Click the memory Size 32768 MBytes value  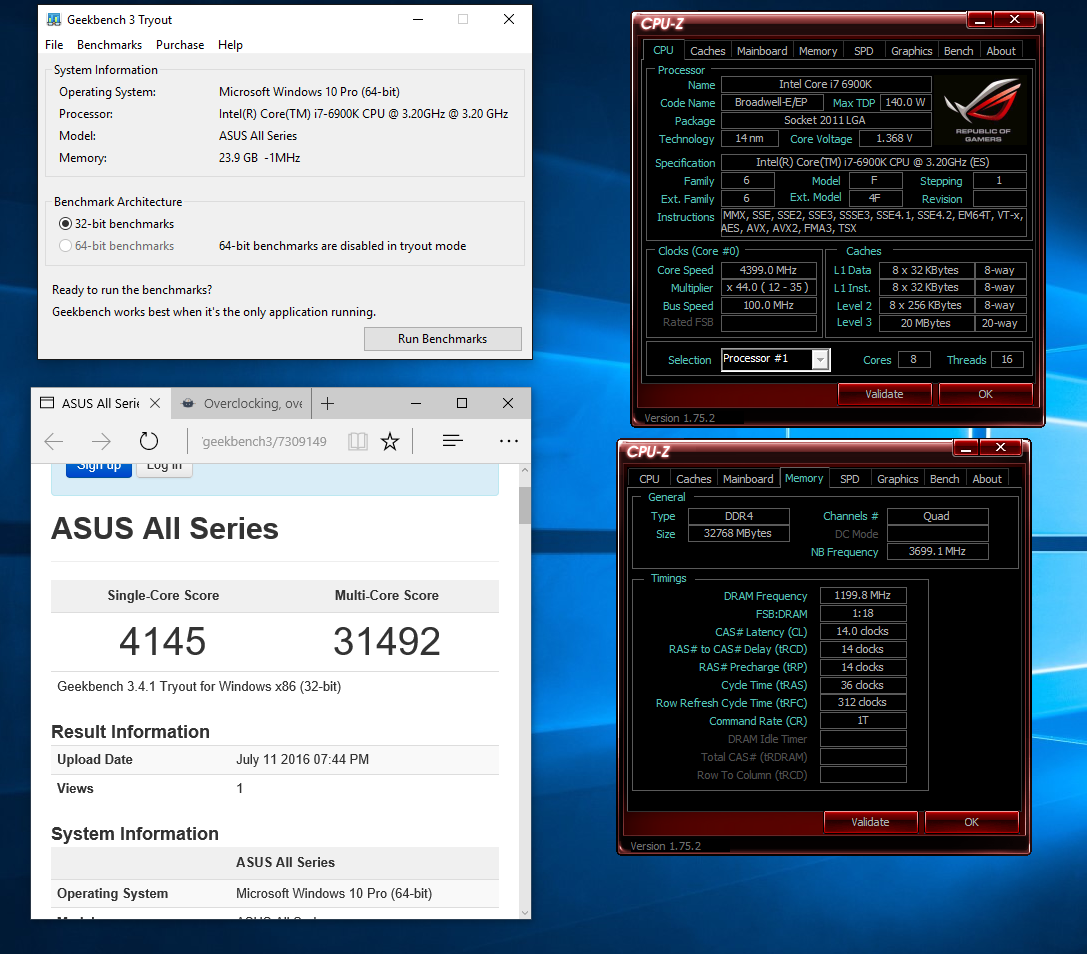(x=738, y=534)
